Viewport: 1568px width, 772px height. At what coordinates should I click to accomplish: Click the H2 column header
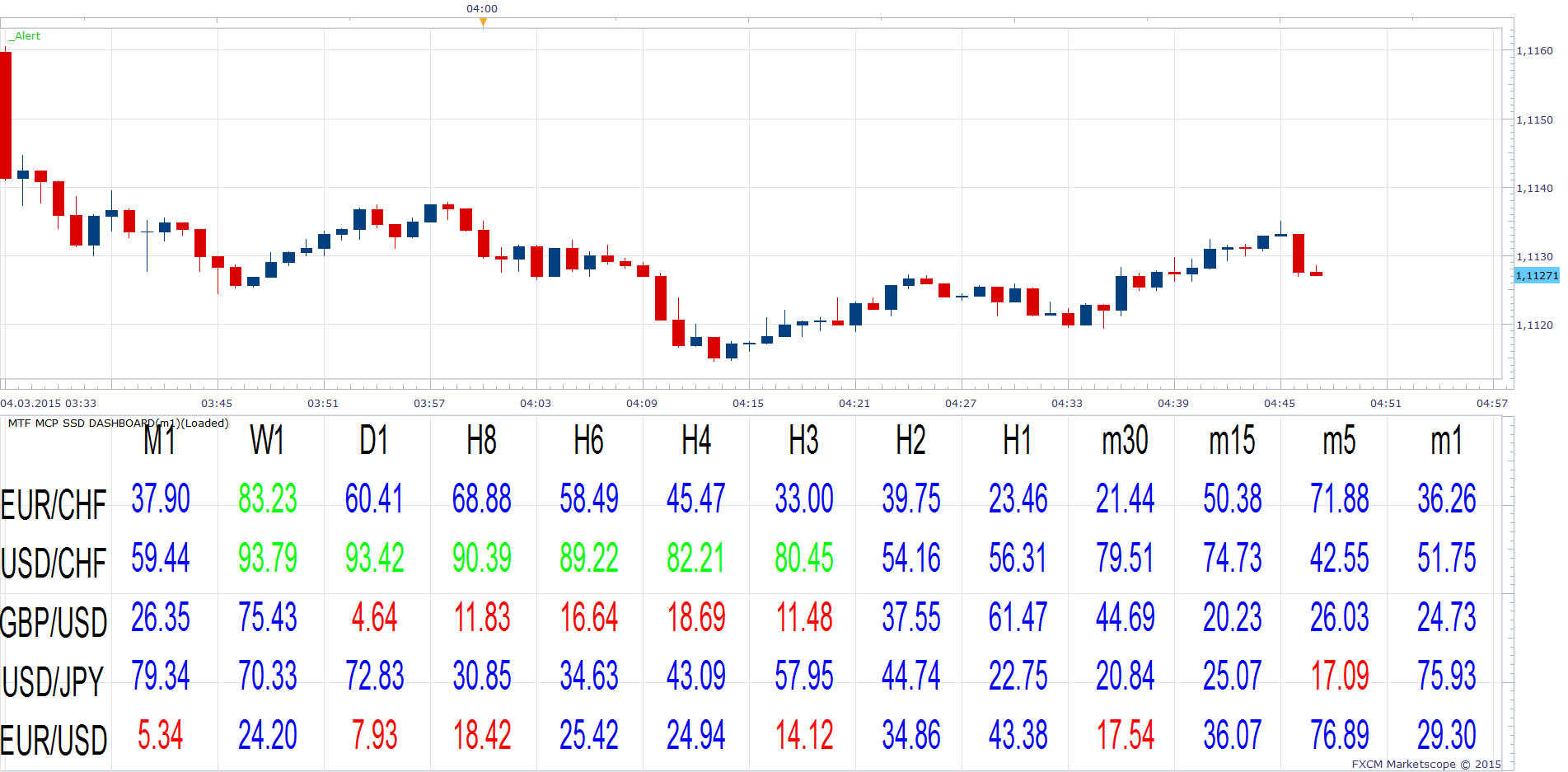tap(910, 440)
